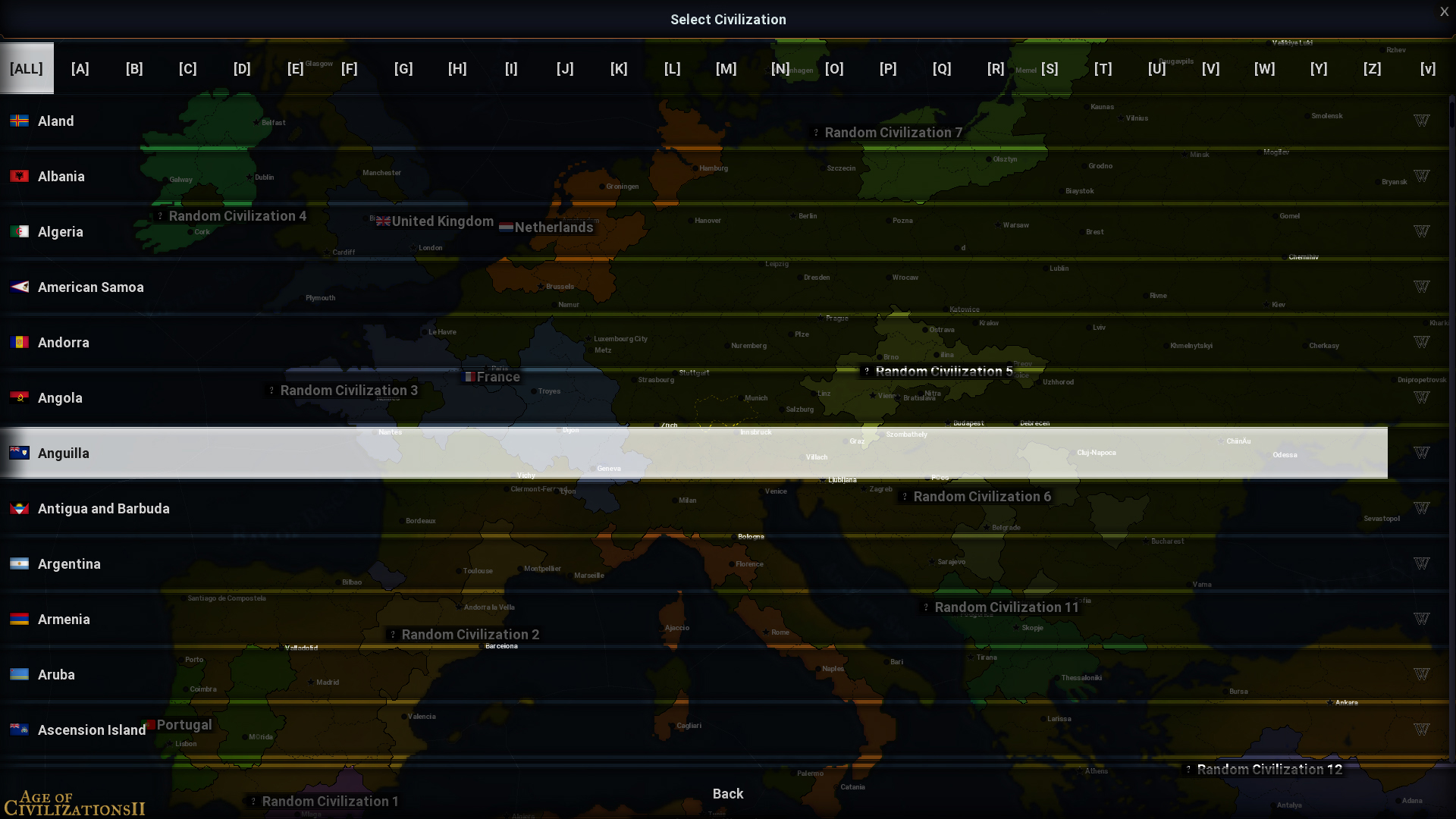Click the Aruba flag icon
The width and height of the screenshot is (1456, 819).
click(x=19, y=674)
